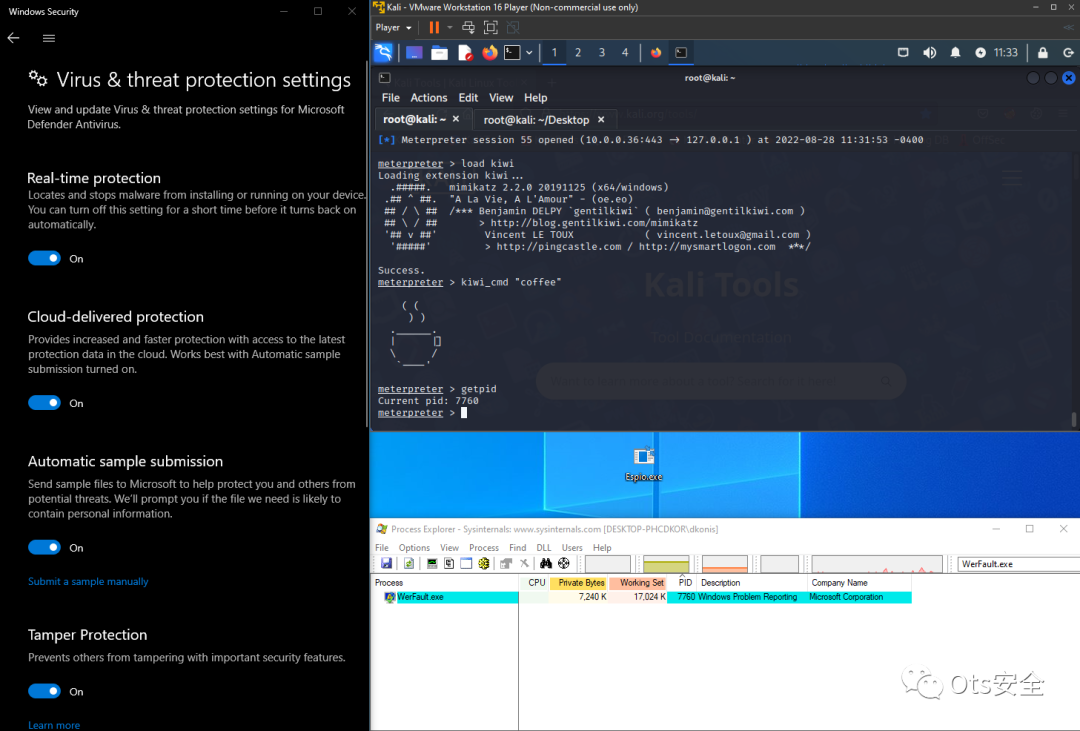The height and width of the screenshot is (731, 1080).
Task: Launch the terminal emulator from panel
Action: (512, 52)
